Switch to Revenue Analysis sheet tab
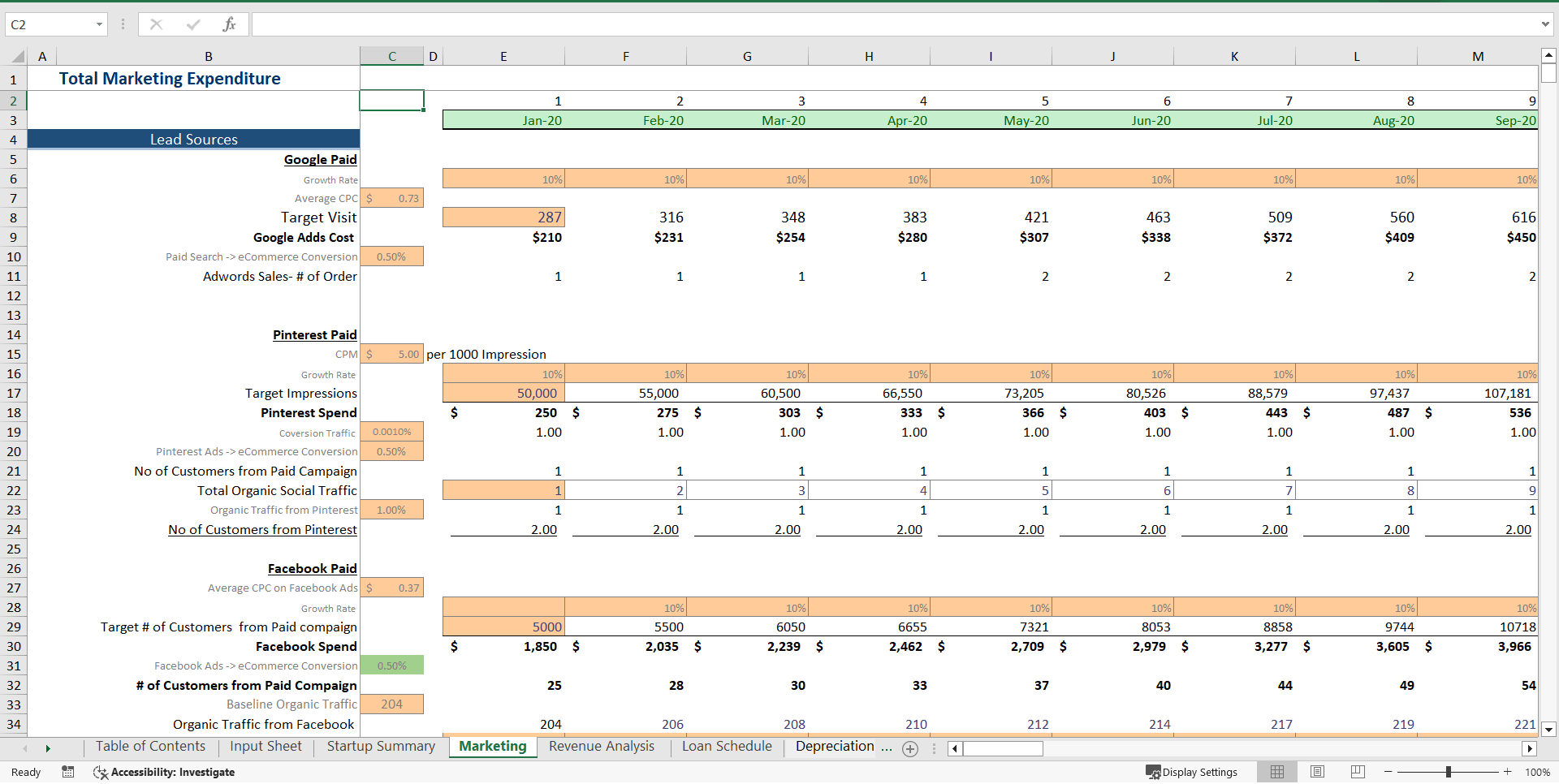 click(602, 747)
